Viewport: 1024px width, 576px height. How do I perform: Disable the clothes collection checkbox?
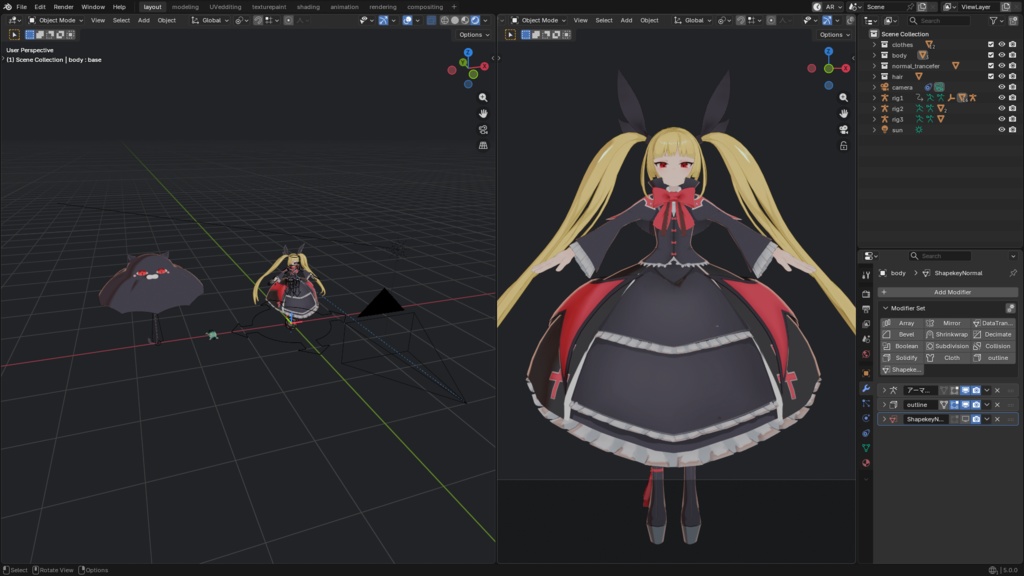990,45
